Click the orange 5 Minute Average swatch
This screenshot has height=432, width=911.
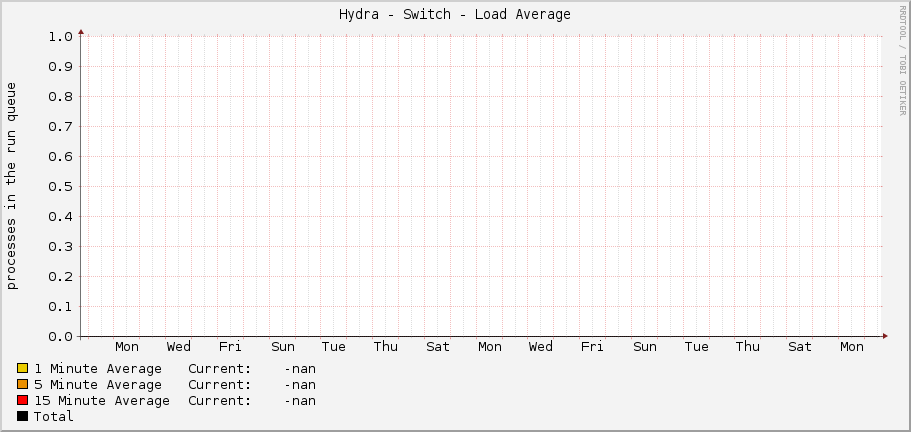coord(23,384)
